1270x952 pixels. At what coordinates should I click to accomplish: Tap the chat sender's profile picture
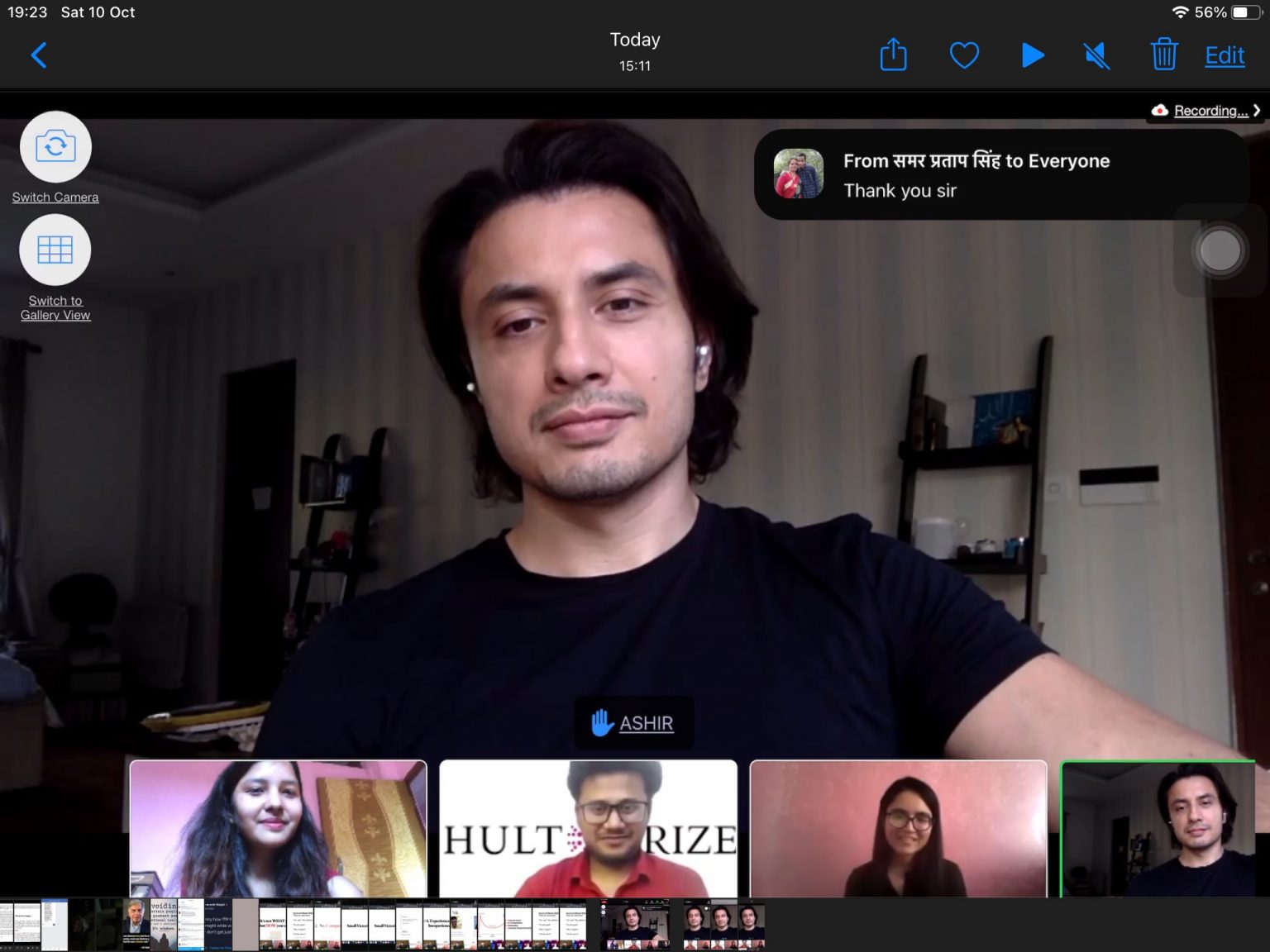click(x=798, y=174)
